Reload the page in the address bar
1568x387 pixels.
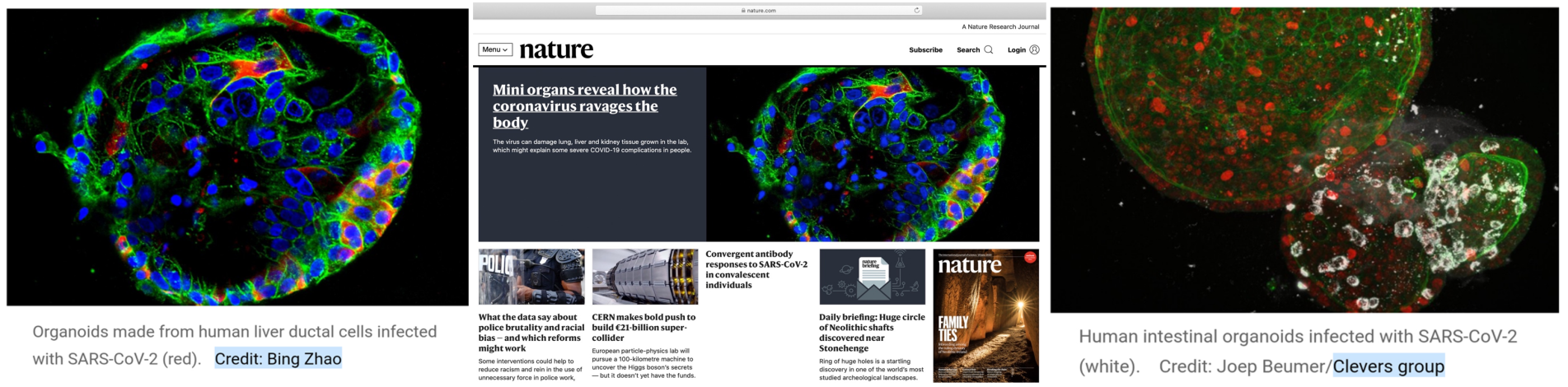tap(916, 11)
